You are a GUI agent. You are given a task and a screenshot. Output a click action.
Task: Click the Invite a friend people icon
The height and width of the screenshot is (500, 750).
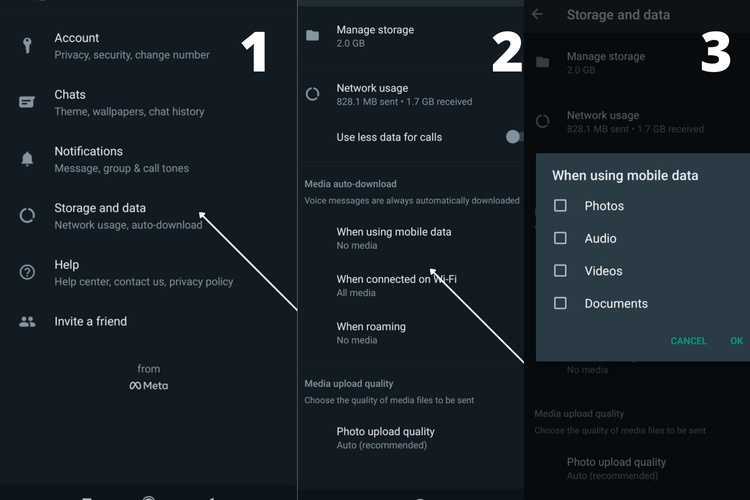[27, 322]
